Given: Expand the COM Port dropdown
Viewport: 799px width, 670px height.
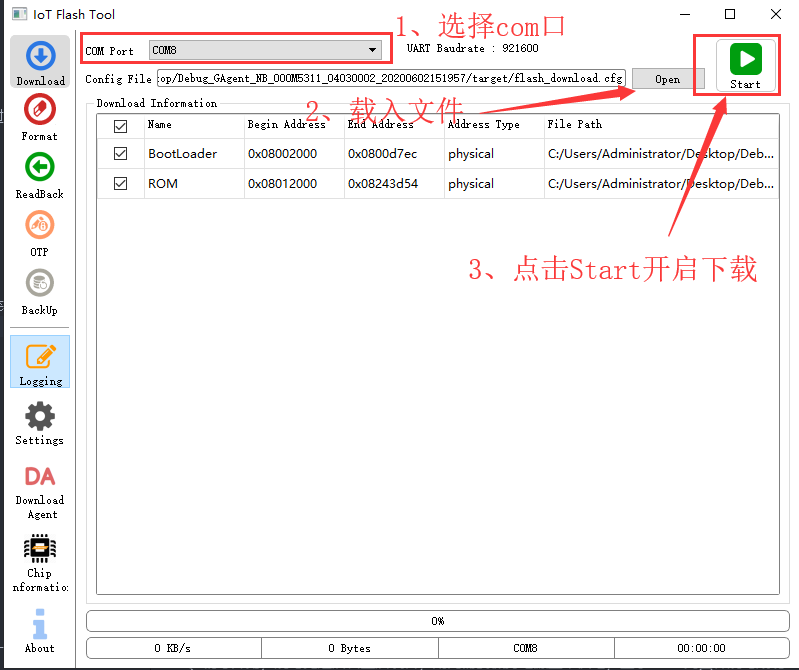Looking at the screenshot, I should pos(265,50).
